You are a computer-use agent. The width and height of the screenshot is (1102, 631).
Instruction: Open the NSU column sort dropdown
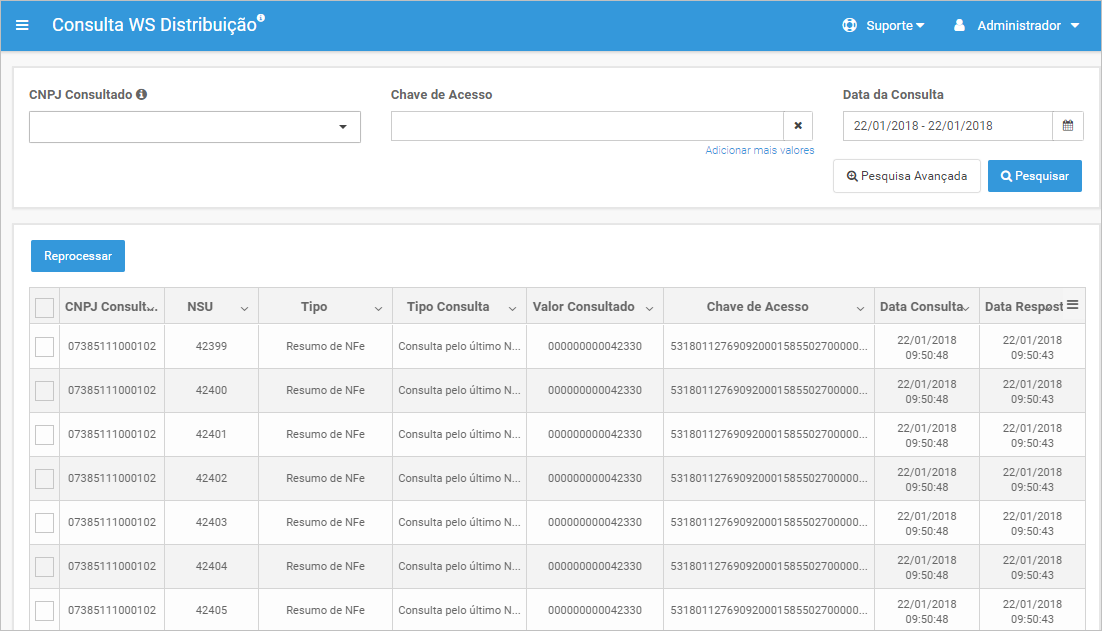244,308
